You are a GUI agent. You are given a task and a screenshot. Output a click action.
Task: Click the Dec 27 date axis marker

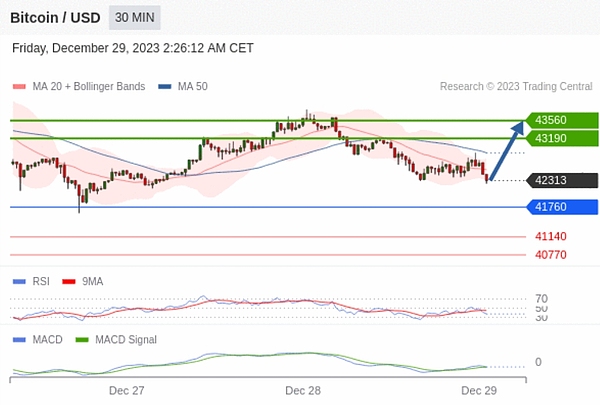tap(127, 391)
